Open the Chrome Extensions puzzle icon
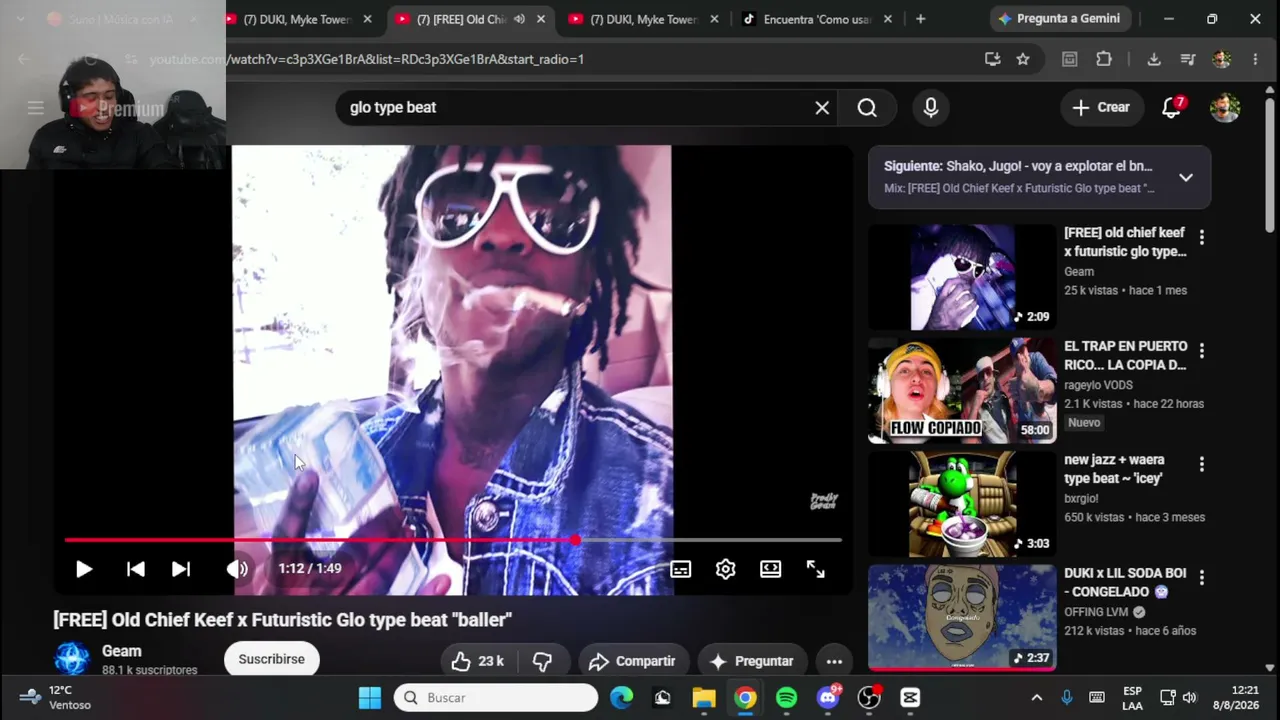Screen dimensions: 1280x720 (1104, 59)
